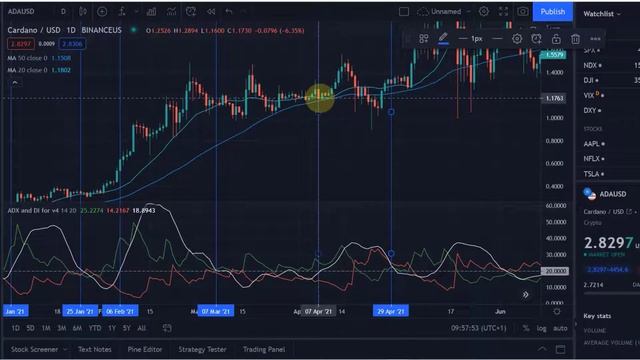Screen dimensions: 640x360
Task: Toggle the auto scale option
Action: (x=560, y=328)
